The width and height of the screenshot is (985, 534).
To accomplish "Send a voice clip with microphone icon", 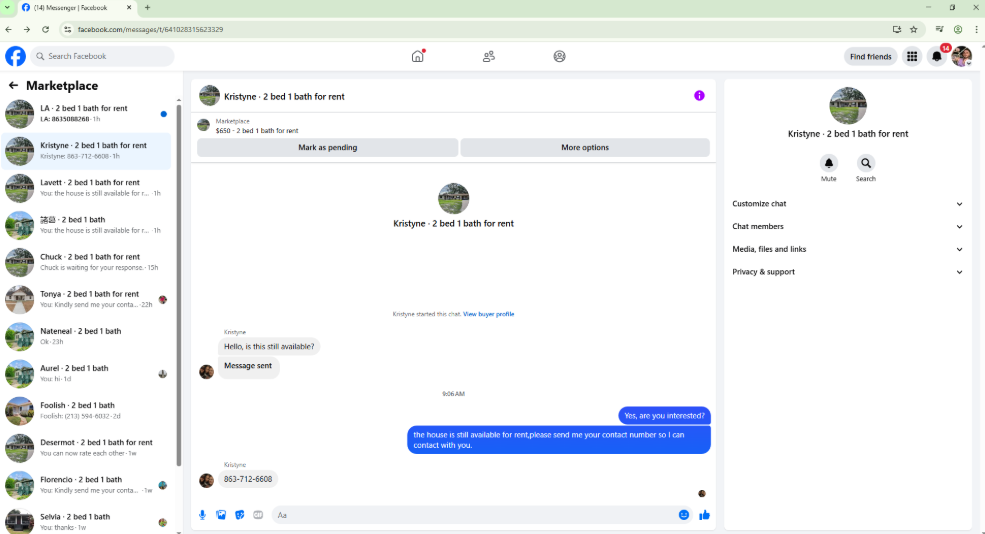I will (x=202, y=515).
